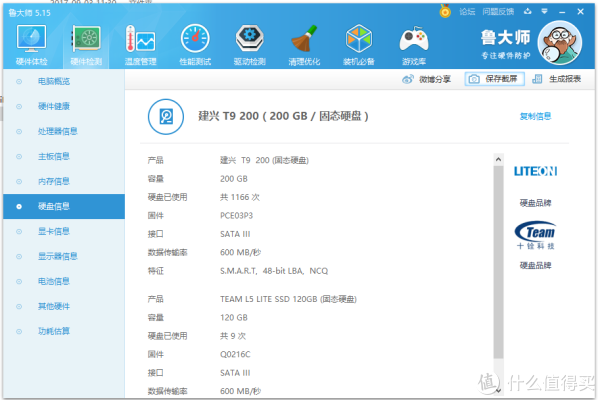Click 保存截屏 save screenshot button
This screenshot has width=600, height=400.
494,79
